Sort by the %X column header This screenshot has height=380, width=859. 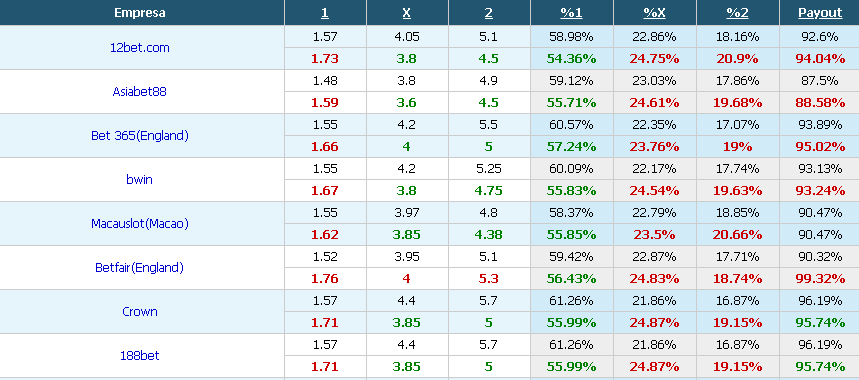click(654, 13)
